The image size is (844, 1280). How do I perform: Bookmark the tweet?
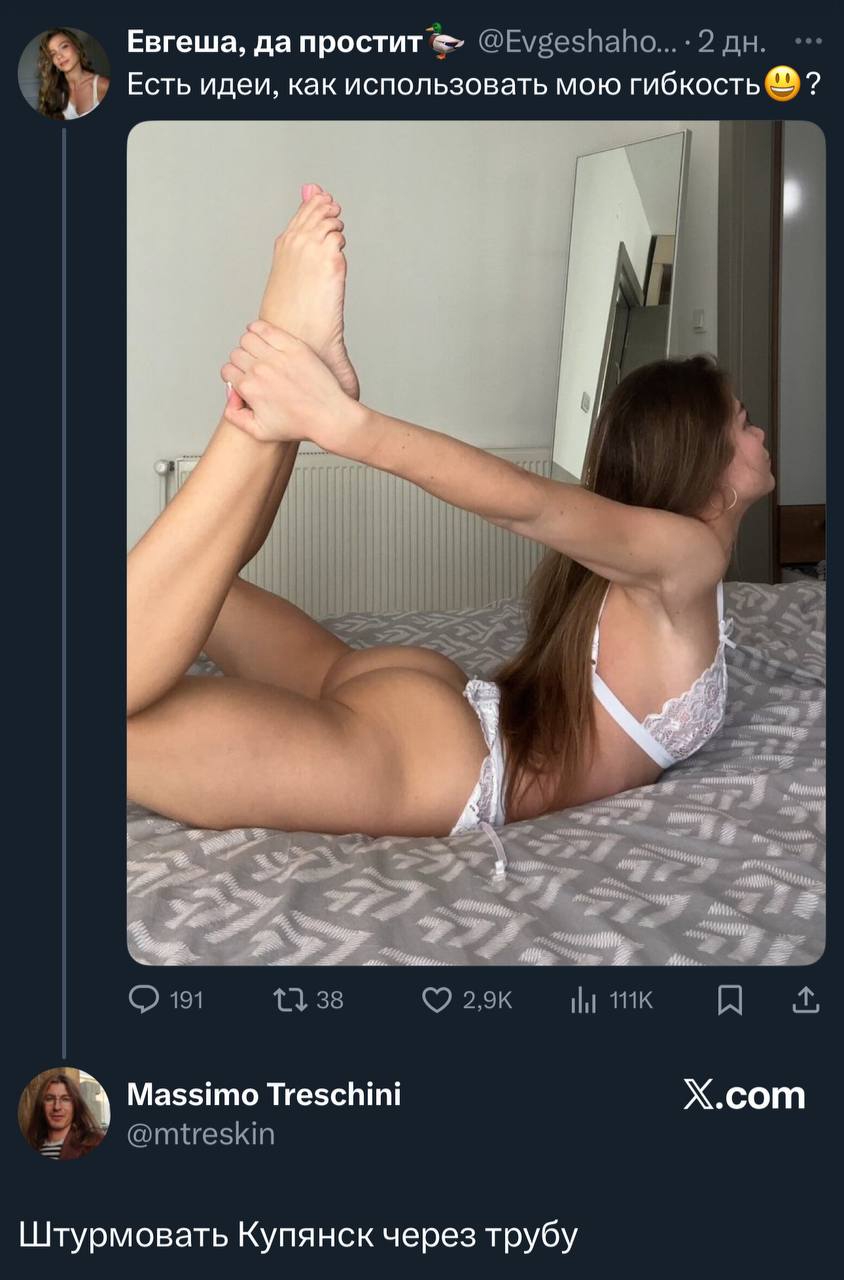(x=731, y=999)
